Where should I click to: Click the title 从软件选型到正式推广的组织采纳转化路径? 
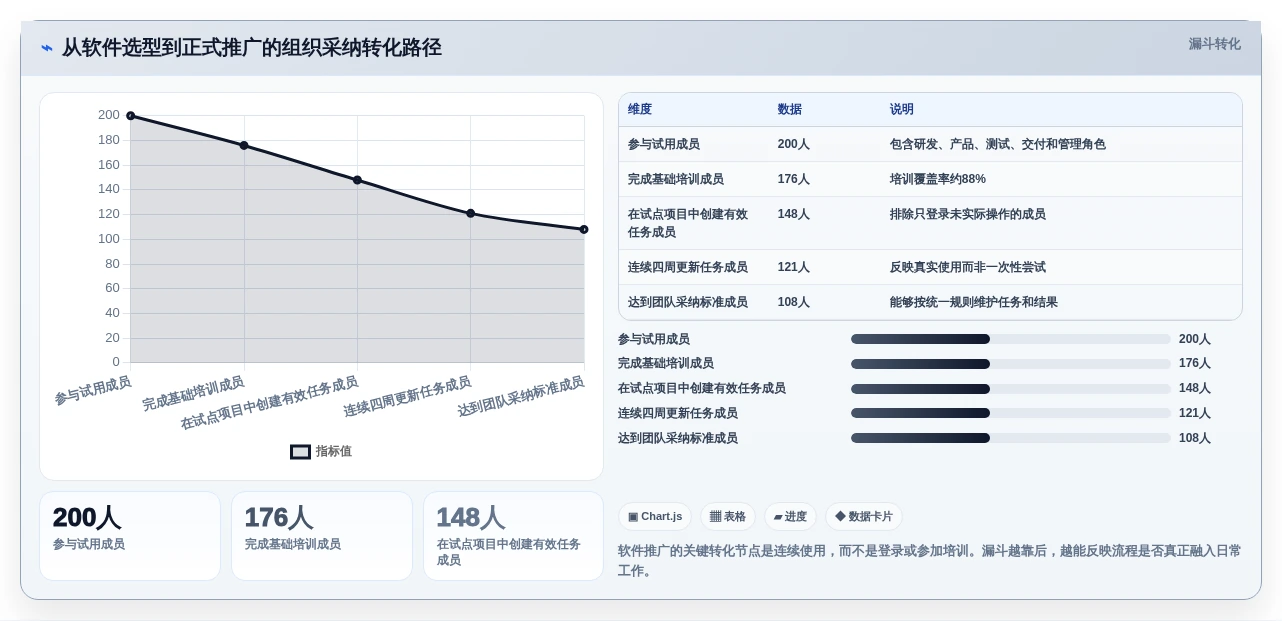coord(252,48)
